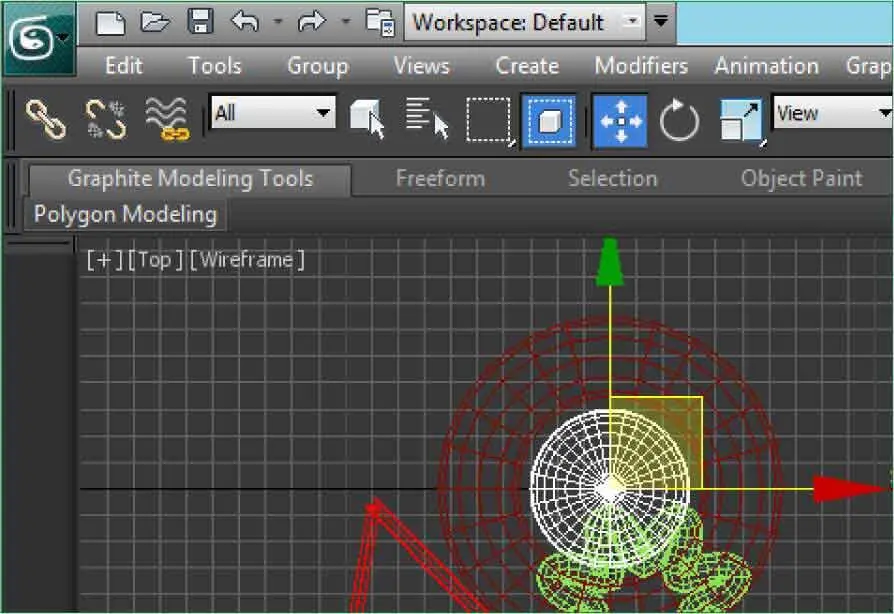This screenshot has height=614, width=894.
Task: Save the current scene
Action: [x=200, y=22]
